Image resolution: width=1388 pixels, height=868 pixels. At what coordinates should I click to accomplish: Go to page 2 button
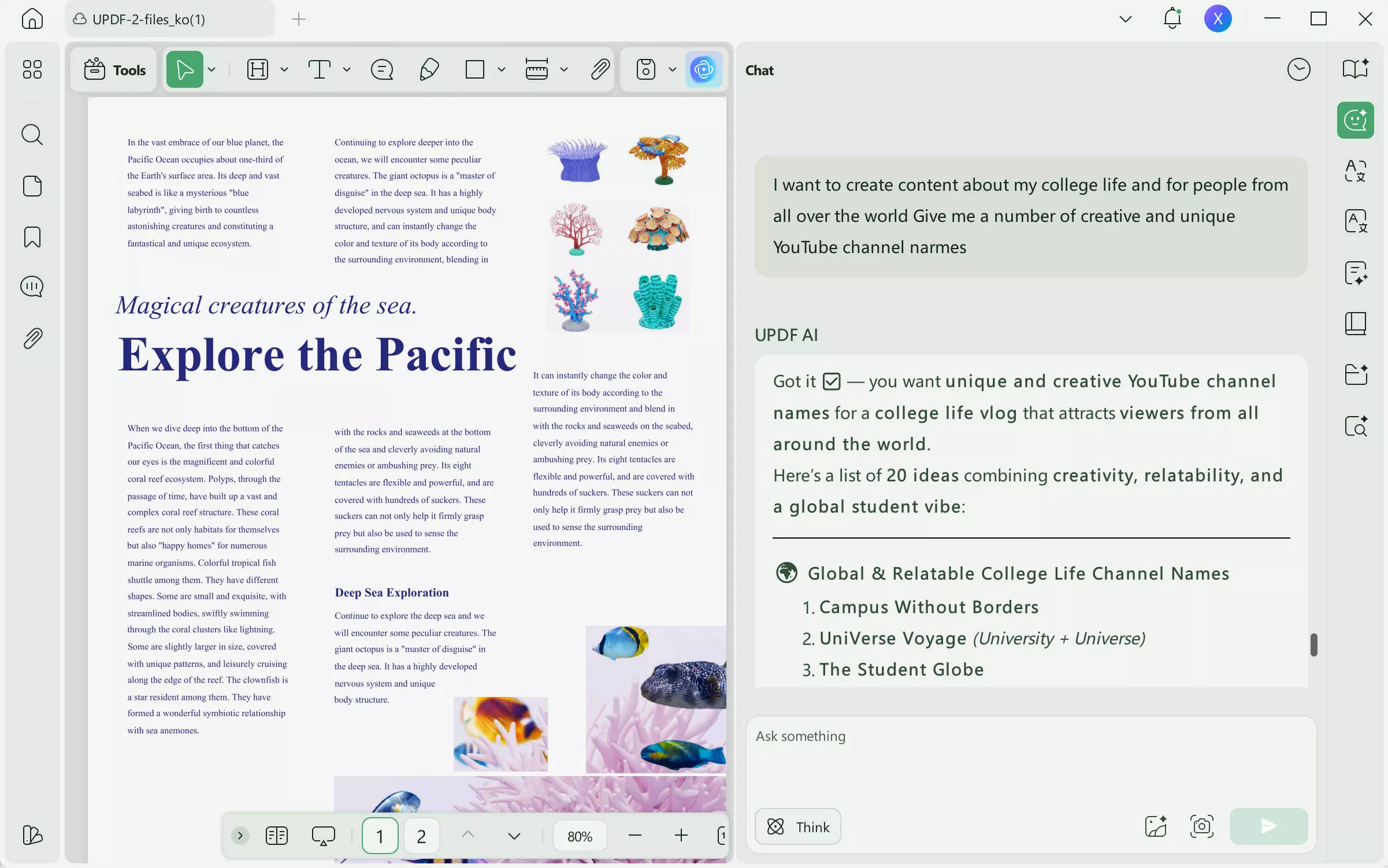coord(421,836)
